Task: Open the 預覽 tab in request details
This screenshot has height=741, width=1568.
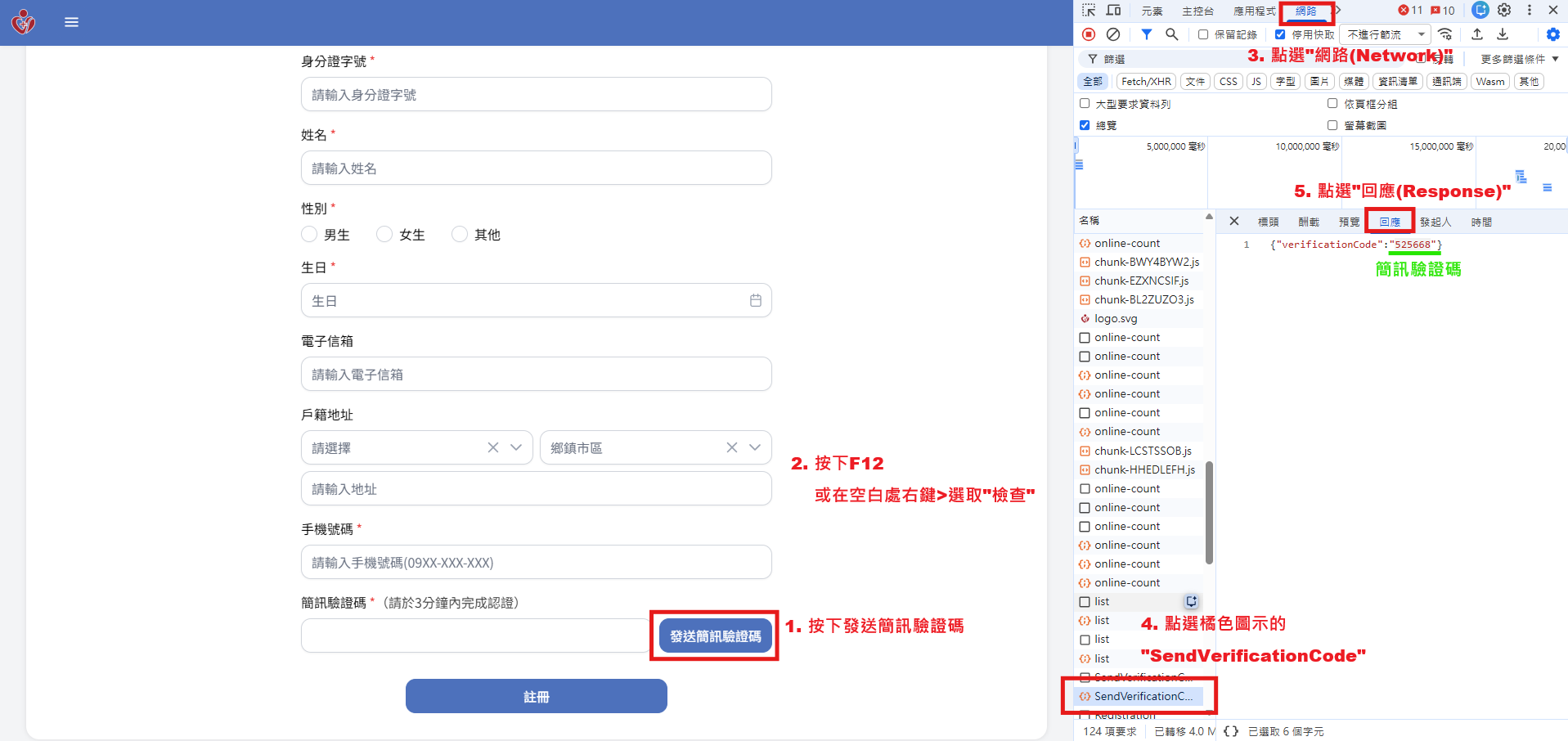Action: click(x=1349, y=222)
